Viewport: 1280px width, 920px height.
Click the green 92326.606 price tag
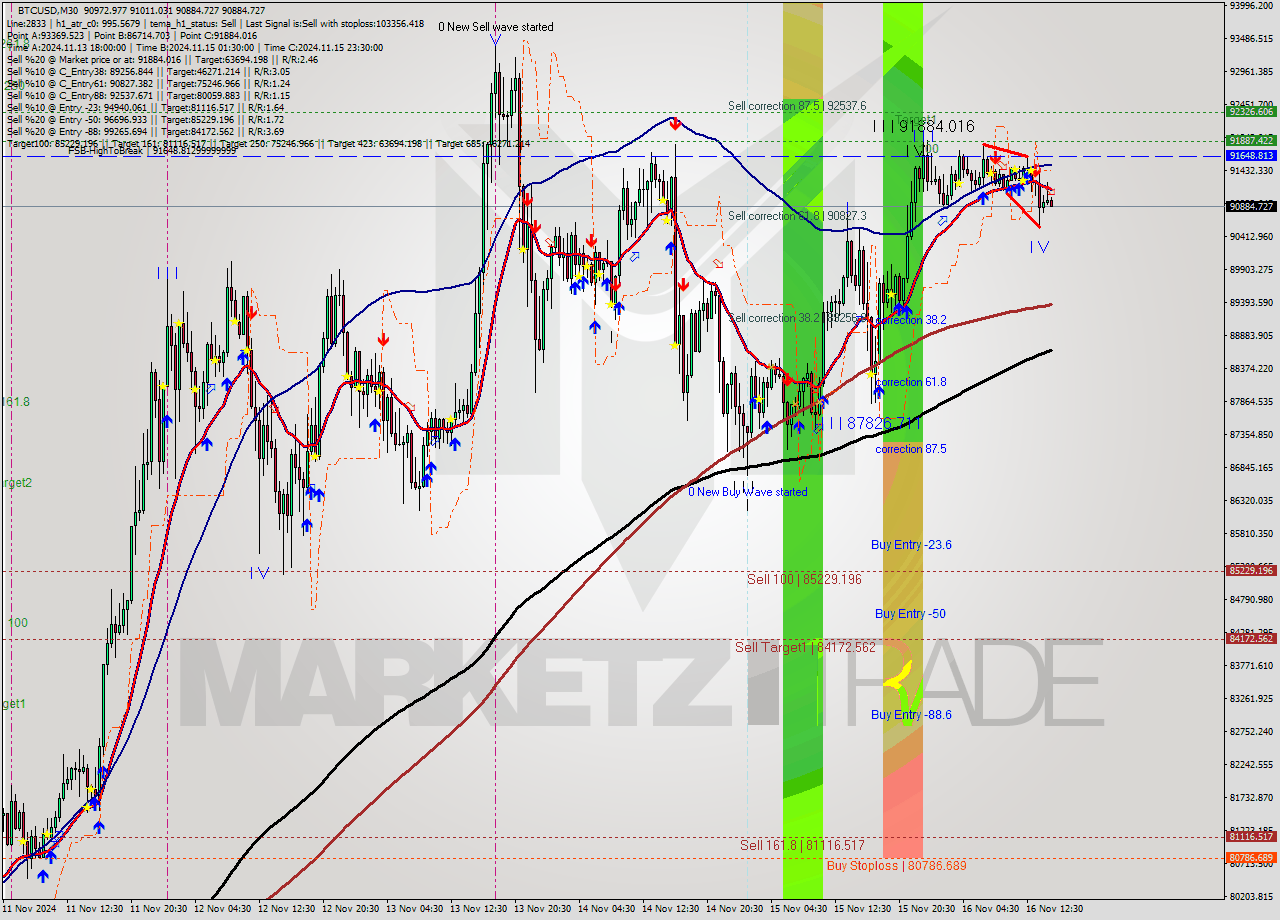pyautogui.click(x=1251, y=112)
